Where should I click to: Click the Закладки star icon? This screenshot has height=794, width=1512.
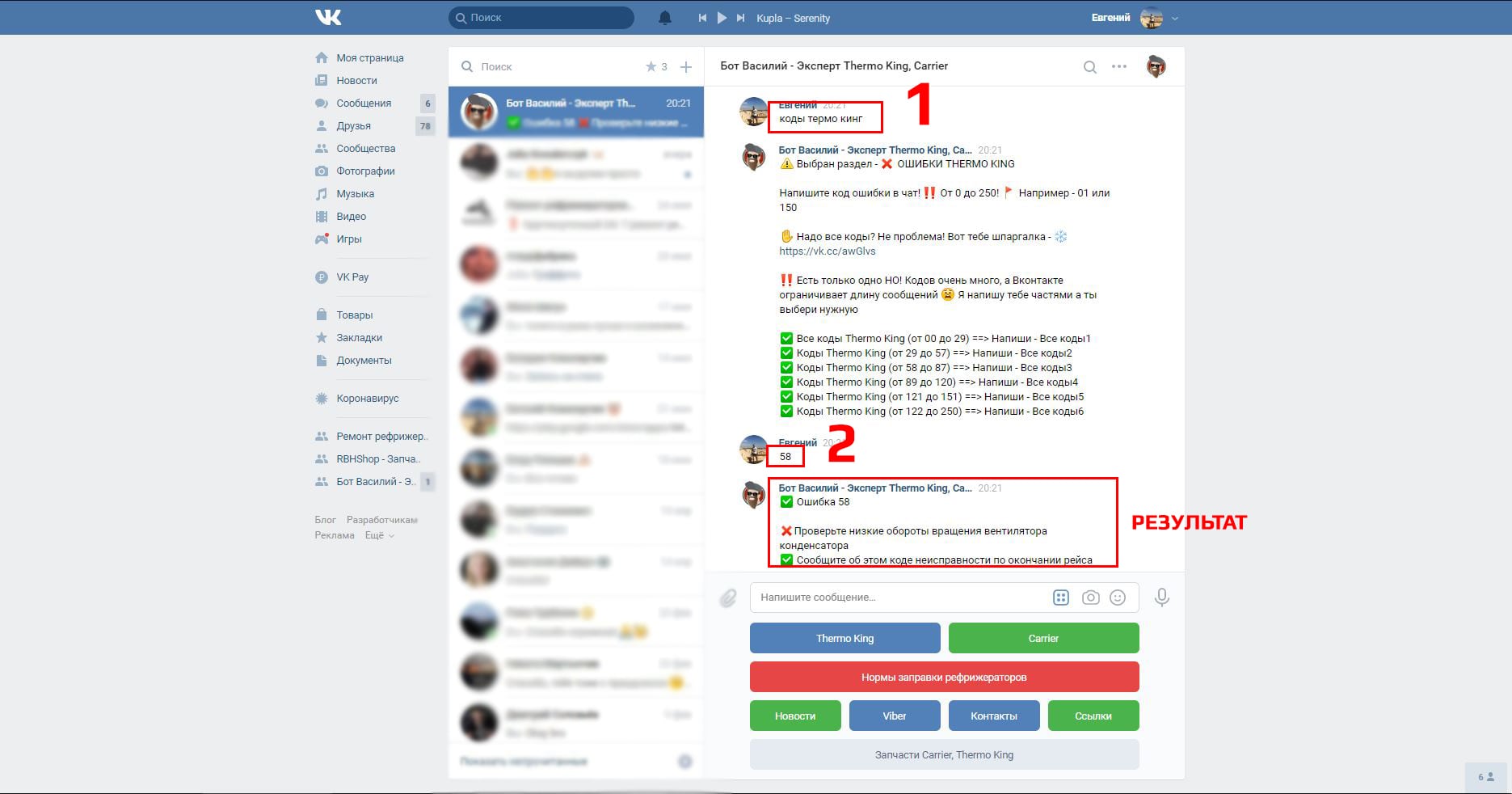click(322, 338)
